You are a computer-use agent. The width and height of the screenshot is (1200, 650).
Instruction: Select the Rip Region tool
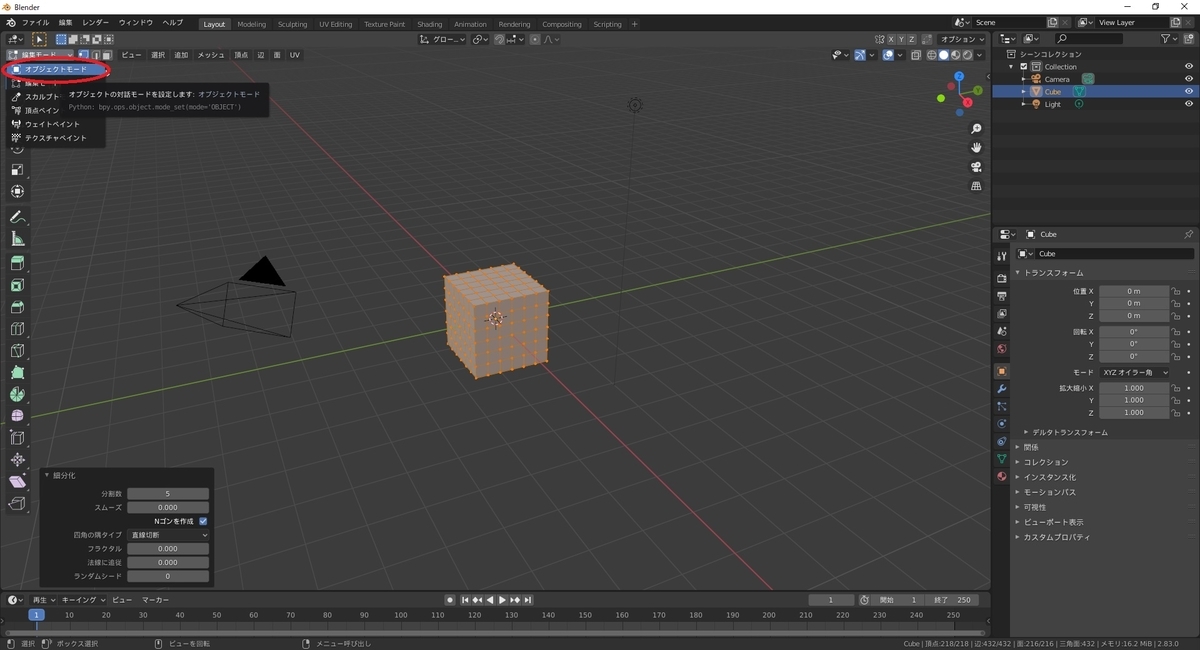(17, 504)
